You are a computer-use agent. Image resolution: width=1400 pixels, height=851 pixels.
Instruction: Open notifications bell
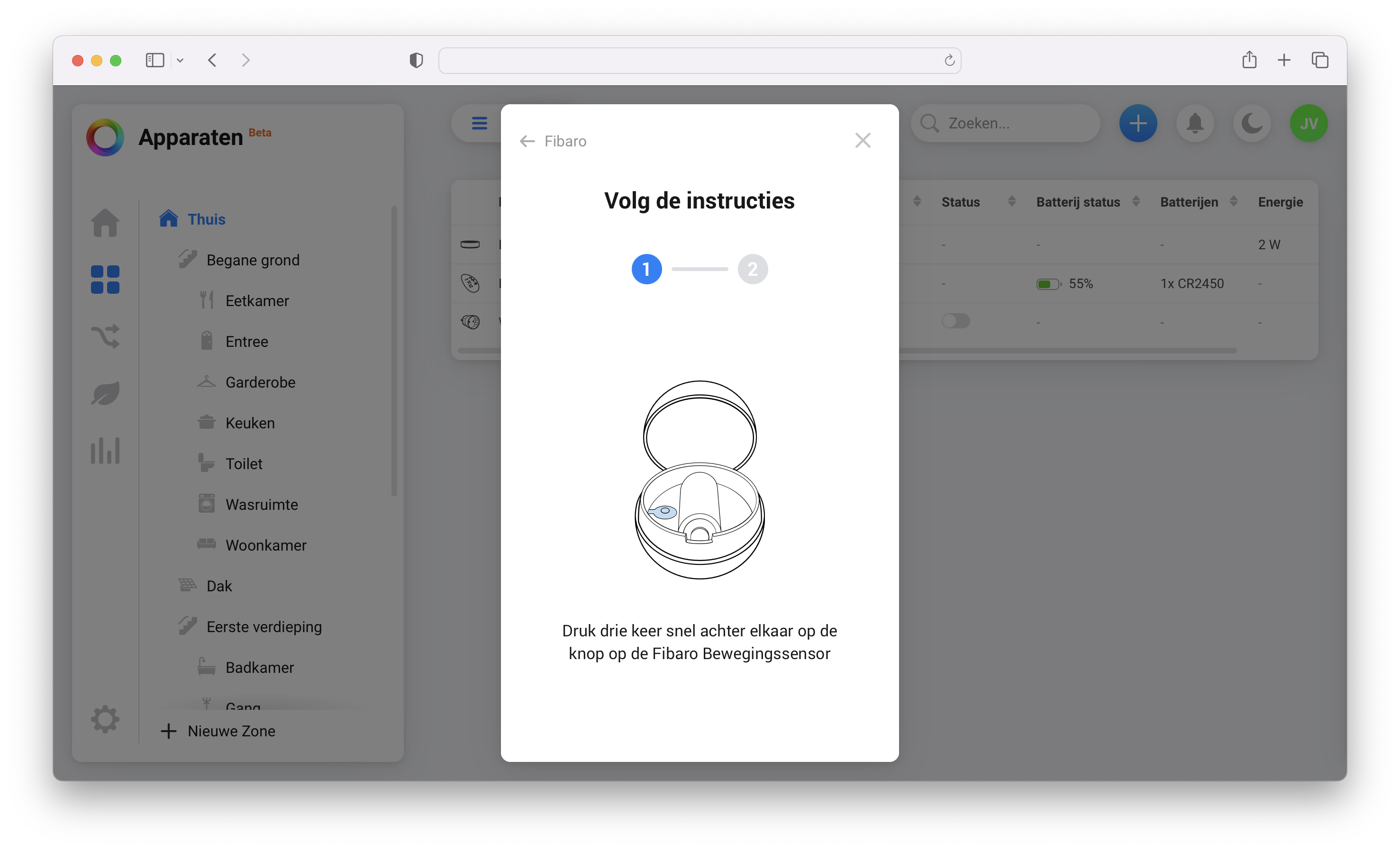click(1195, 123)
